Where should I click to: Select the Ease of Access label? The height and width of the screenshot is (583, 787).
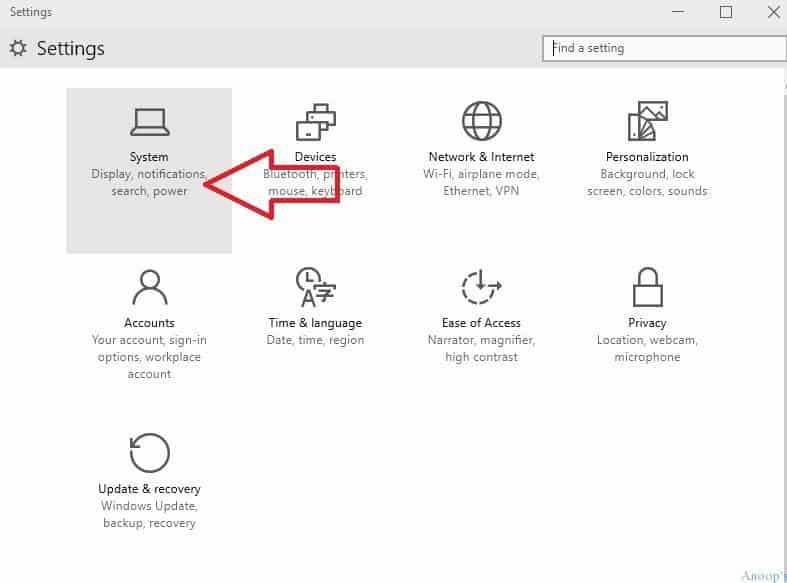coord(481,323)
